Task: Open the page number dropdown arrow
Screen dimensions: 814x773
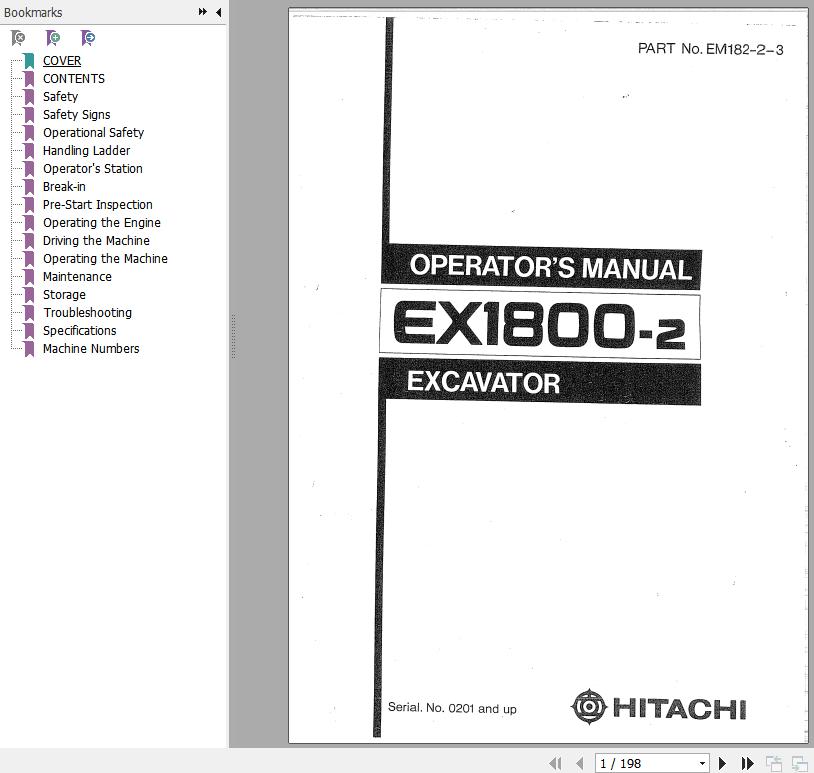Action: coord(702,763)
